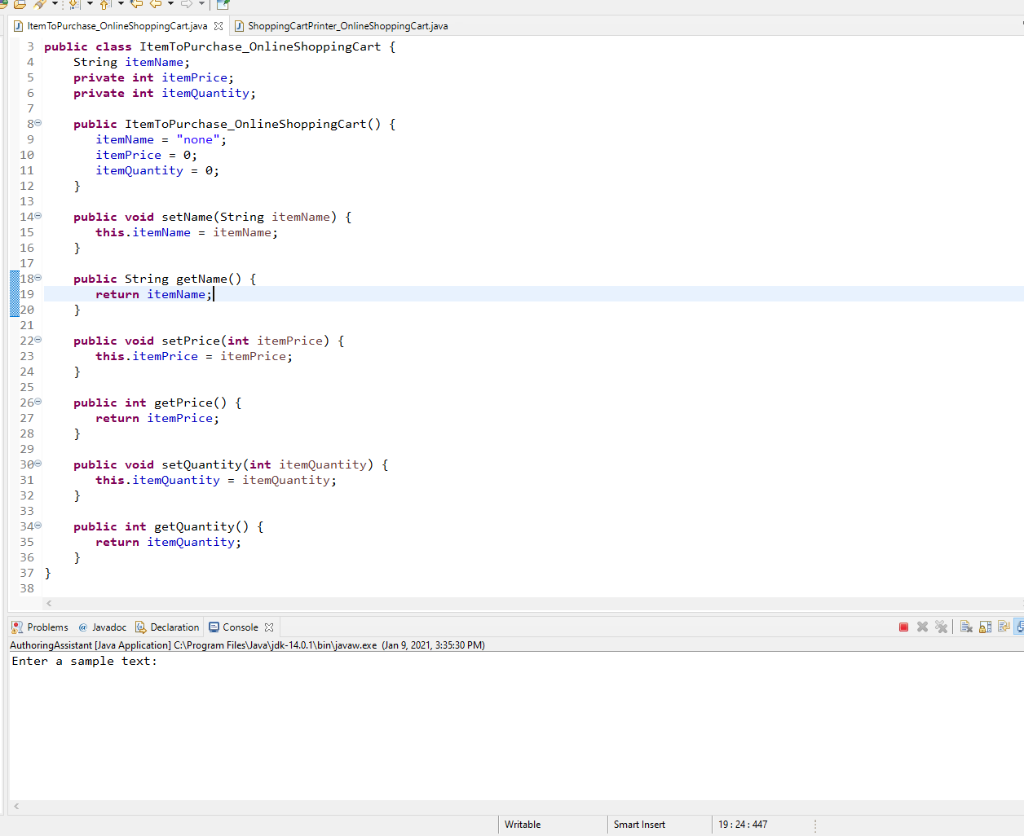Screen dimensions: 1024x836
Task: Collapse the getName method at line 18
Action: coord(38,278)
